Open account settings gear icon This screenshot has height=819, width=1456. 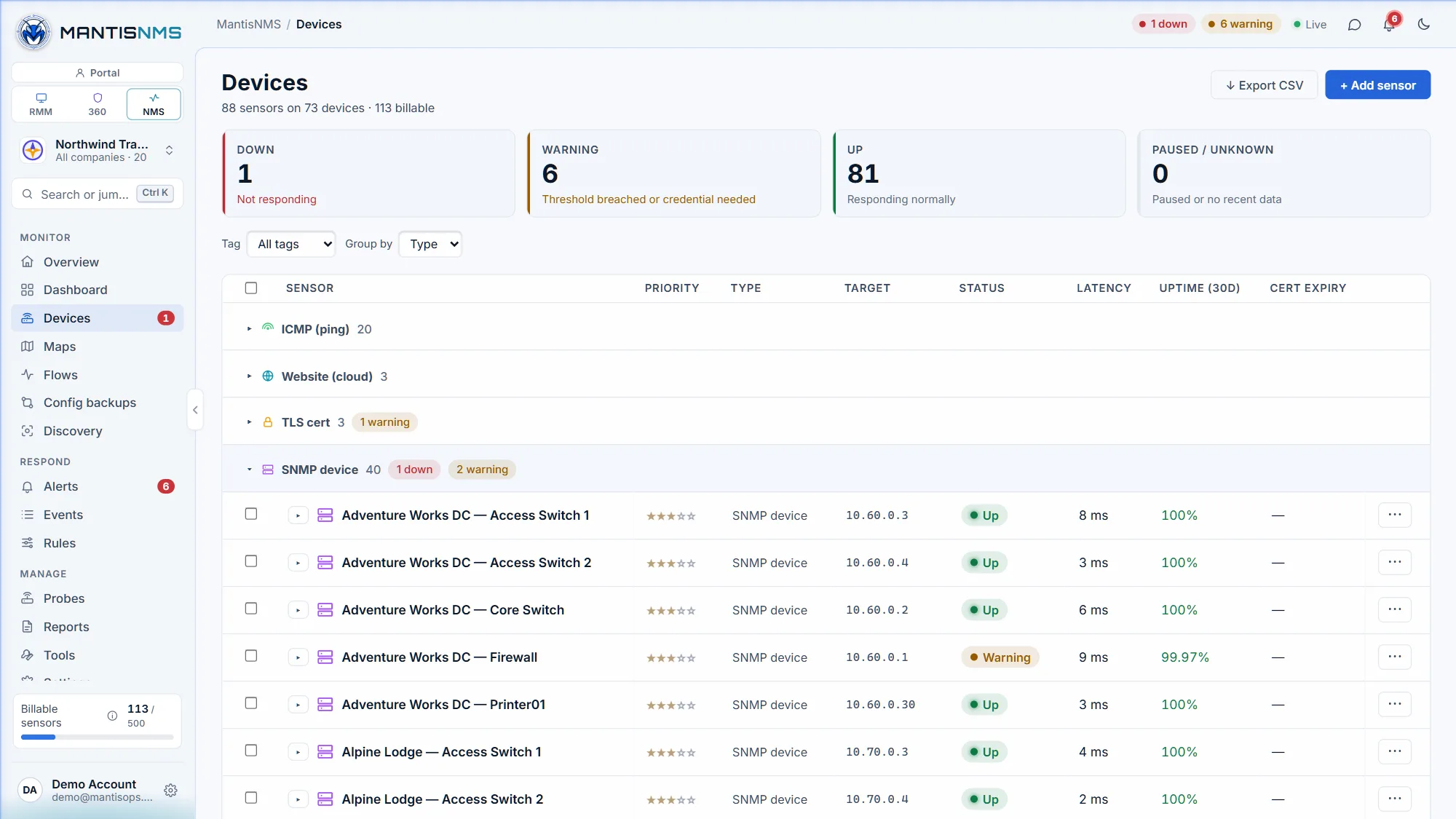[x=170, y=790]
